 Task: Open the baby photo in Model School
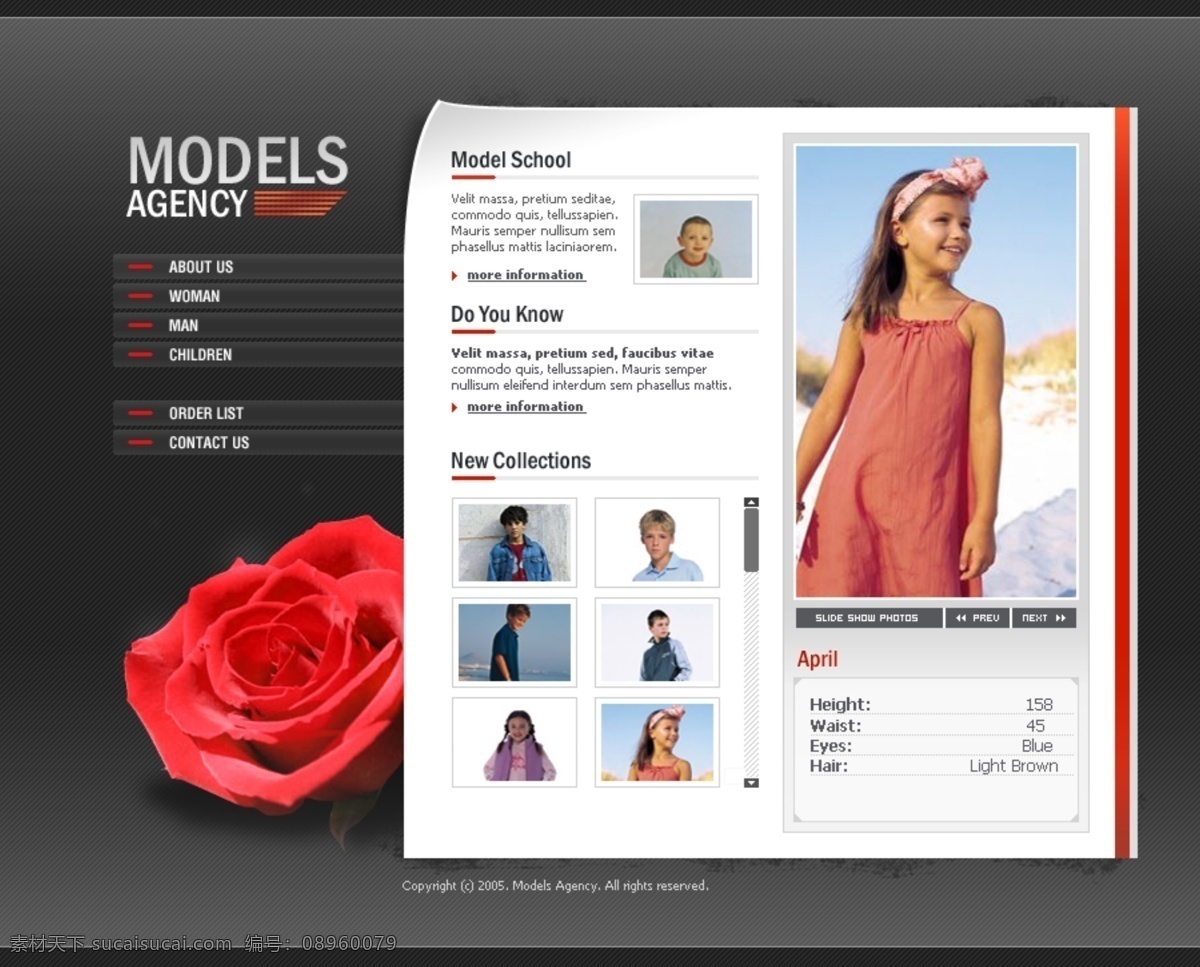(x=696, y=239)
